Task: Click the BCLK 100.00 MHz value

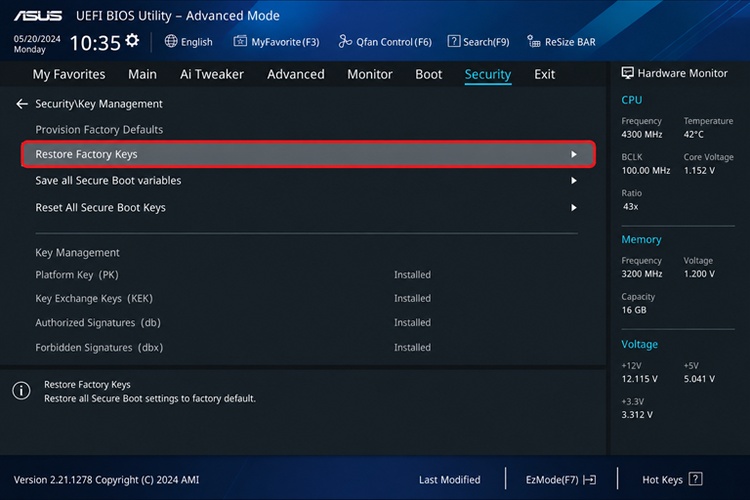Action: pyautogui.click(x=646, y=170)
